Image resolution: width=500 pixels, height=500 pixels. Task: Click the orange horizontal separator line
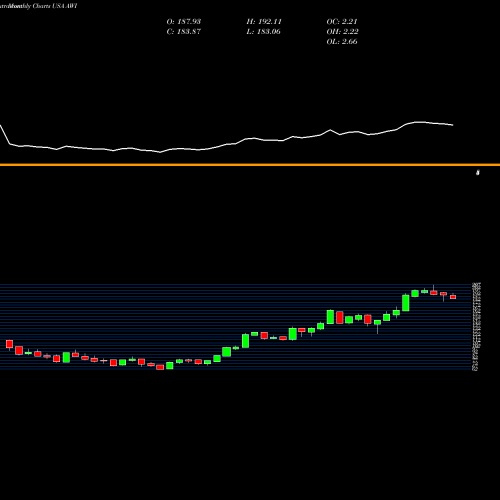tap(250, 165)
